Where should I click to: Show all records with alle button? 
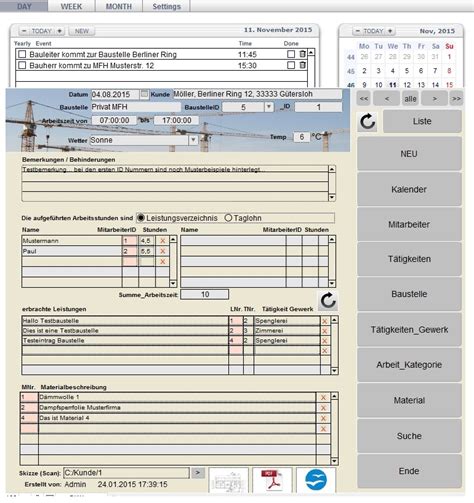click(x=410, y=99)
